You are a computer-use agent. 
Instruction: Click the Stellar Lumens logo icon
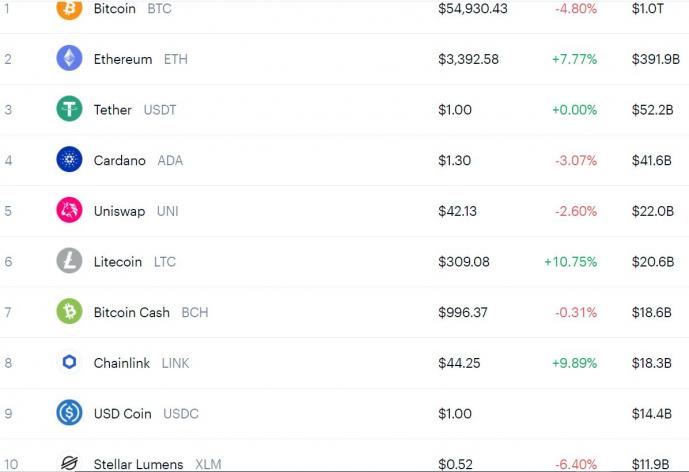(69, 462)
